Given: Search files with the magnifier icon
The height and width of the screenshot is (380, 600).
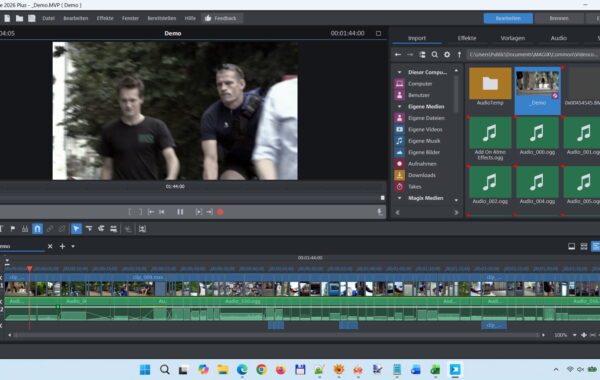Looking at the screenshot, I should point(435,55).
